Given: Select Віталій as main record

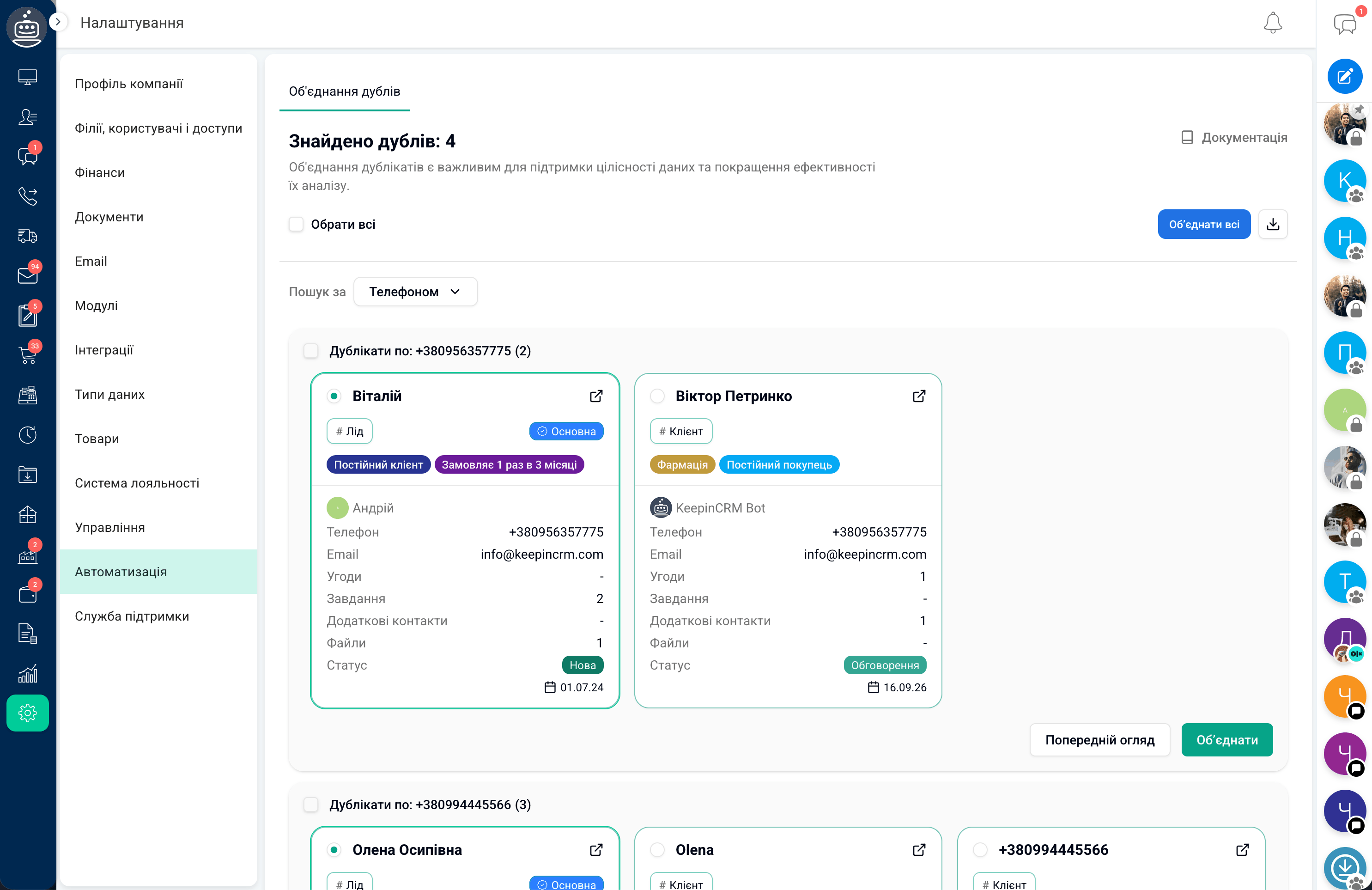Looking at the screenshot, I should [334, 396].
